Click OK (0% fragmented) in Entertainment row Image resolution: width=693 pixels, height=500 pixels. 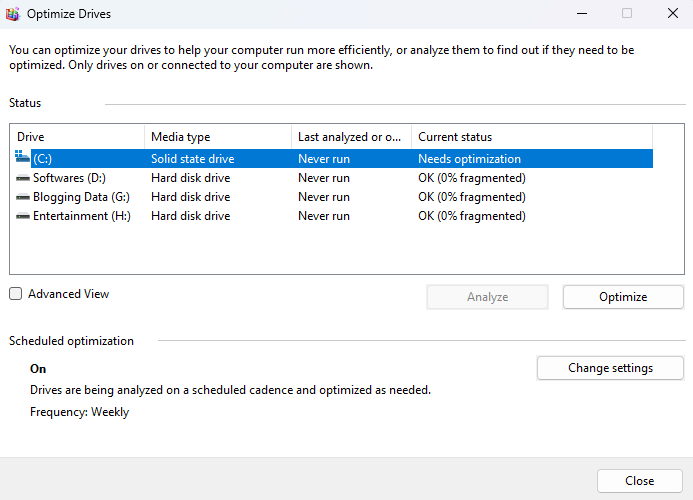472,216
